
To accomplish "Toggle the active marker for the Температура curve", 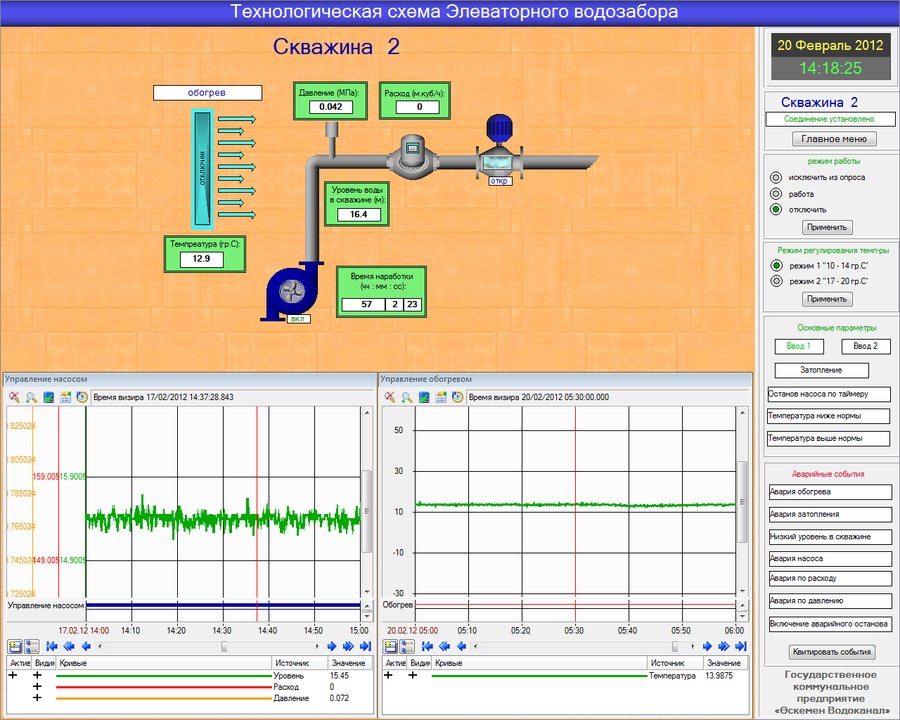I will (390, 676).
